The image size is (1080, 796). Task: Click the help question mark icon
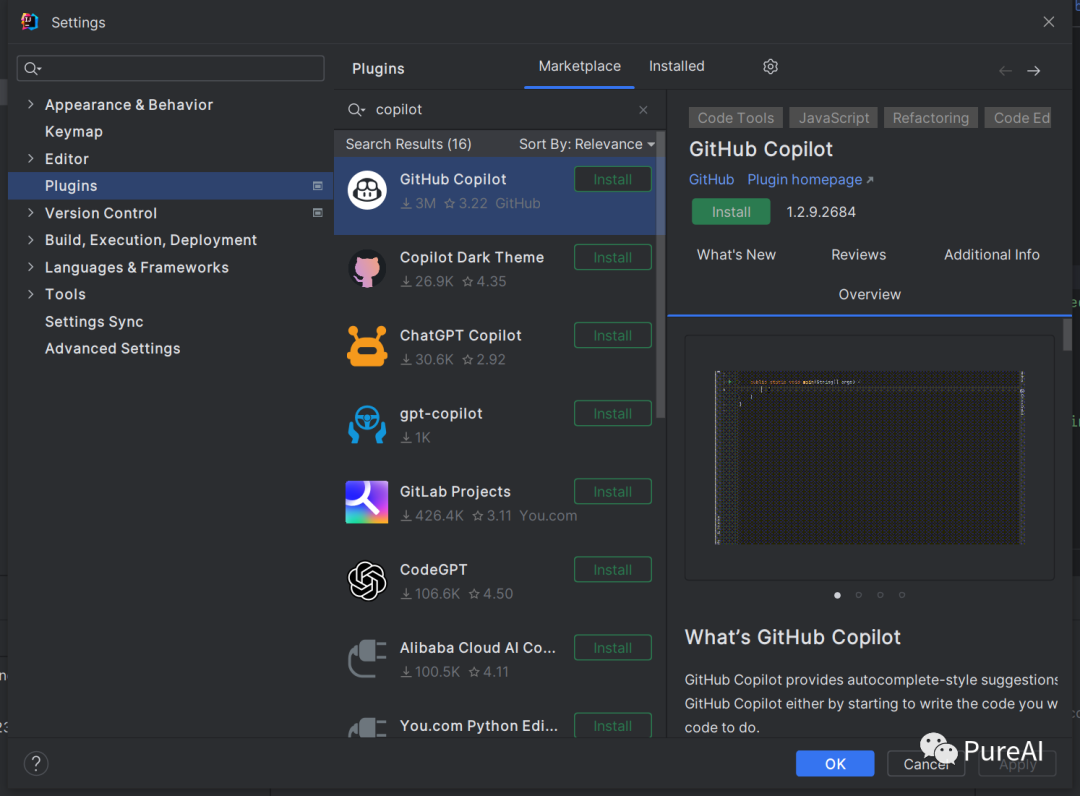(36, 763)
